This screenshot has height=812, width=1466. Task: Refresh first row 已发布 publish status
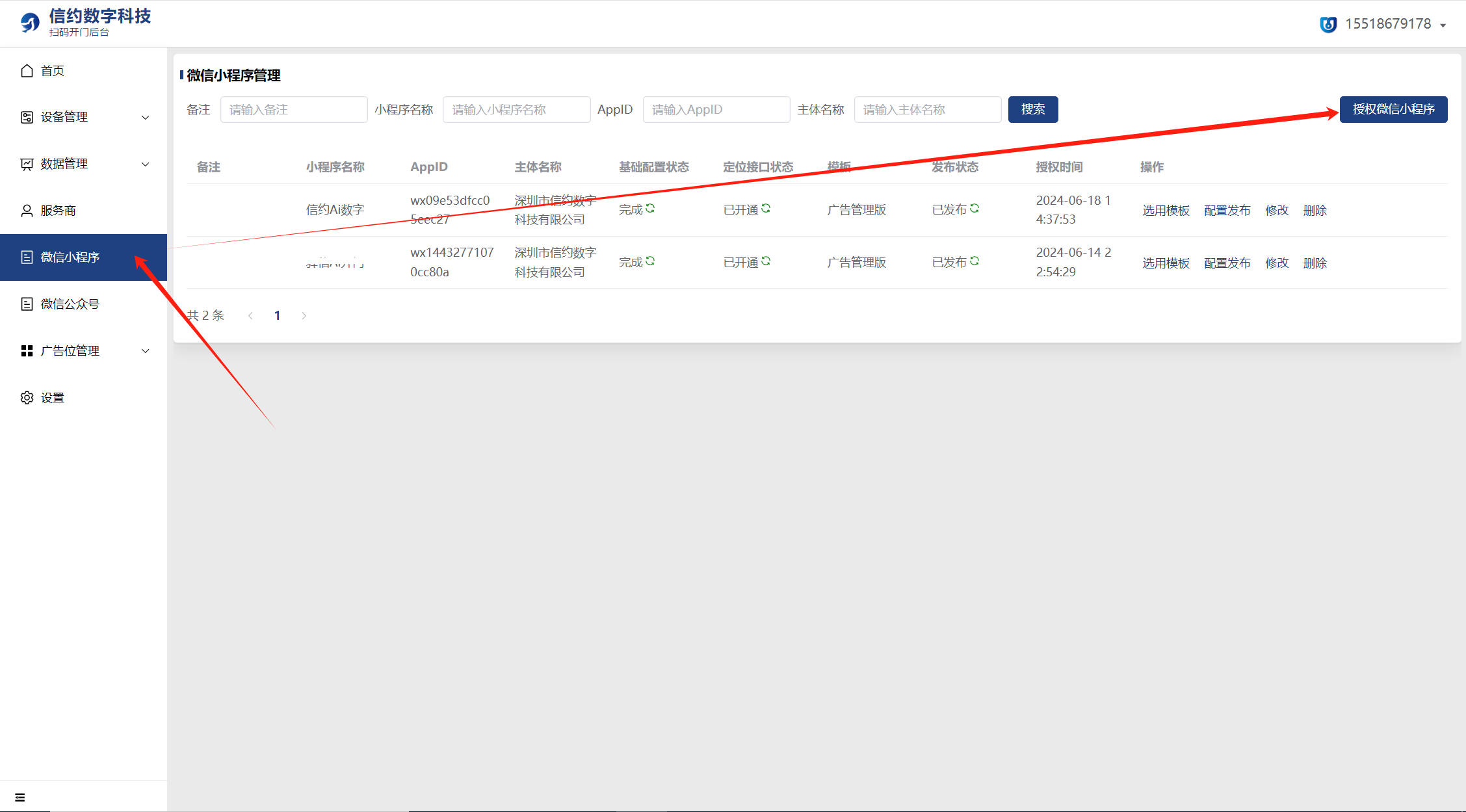click(x=975, y=208)
